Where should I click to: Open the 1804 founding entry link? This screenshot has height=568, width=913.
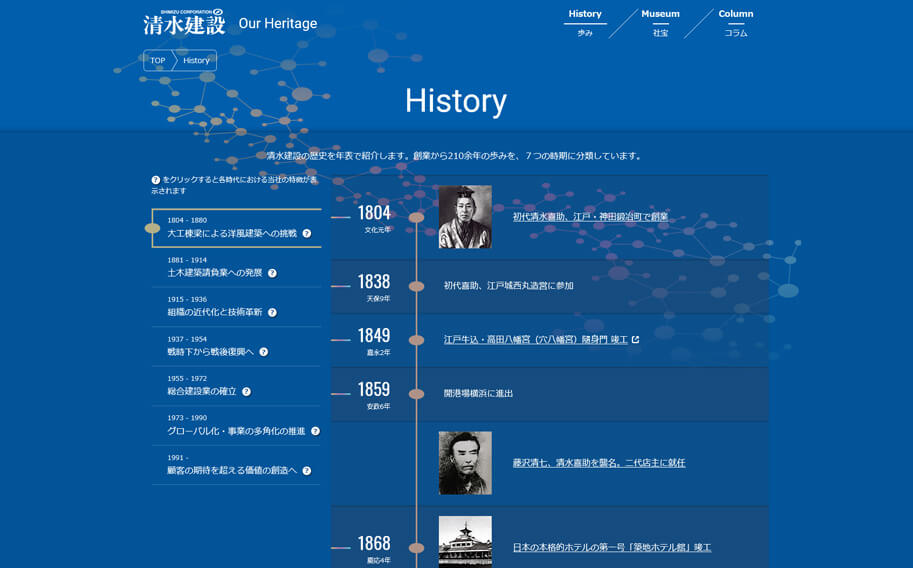coord(590,217)
